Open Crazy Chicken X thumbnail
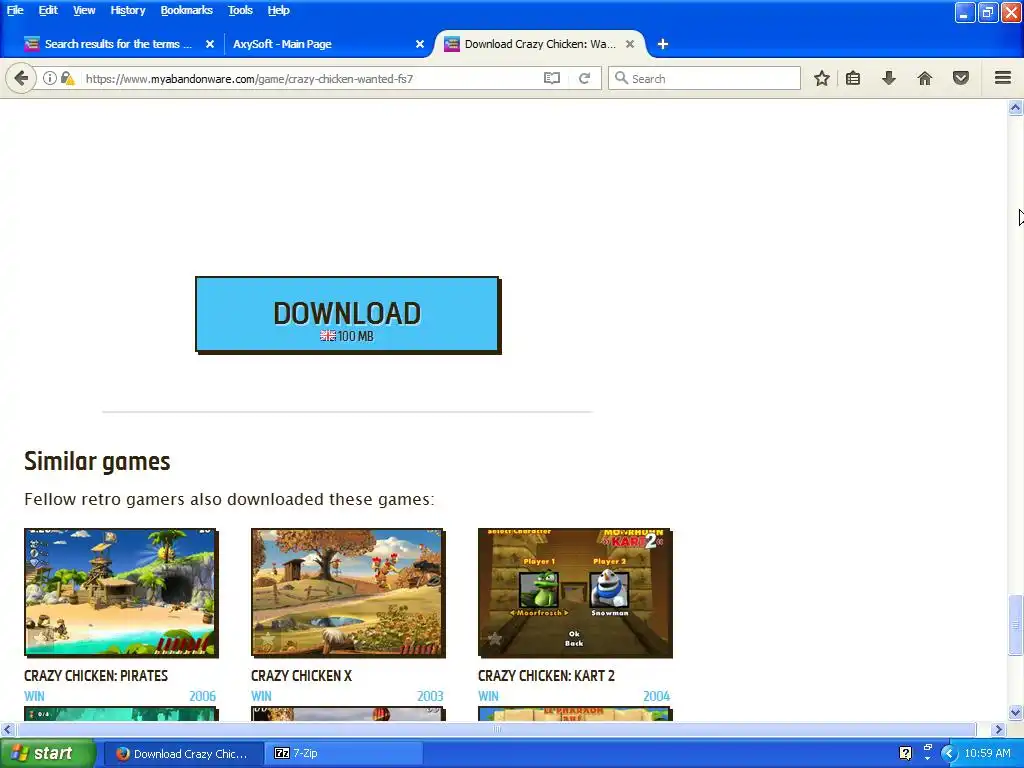1024x768 pixels. click(348, 592)
